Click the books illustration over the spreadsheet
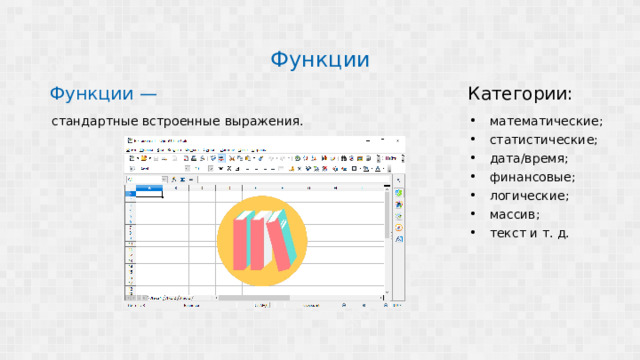Image resolution: width=640 pixels, height=360 pixels. point(262,240)
